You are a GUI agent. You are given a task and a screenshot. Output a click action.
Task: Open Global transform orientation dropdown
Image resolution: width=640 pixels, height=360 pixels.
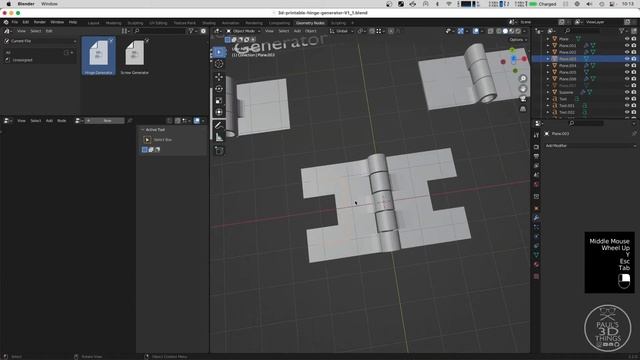tap(341, 31)
